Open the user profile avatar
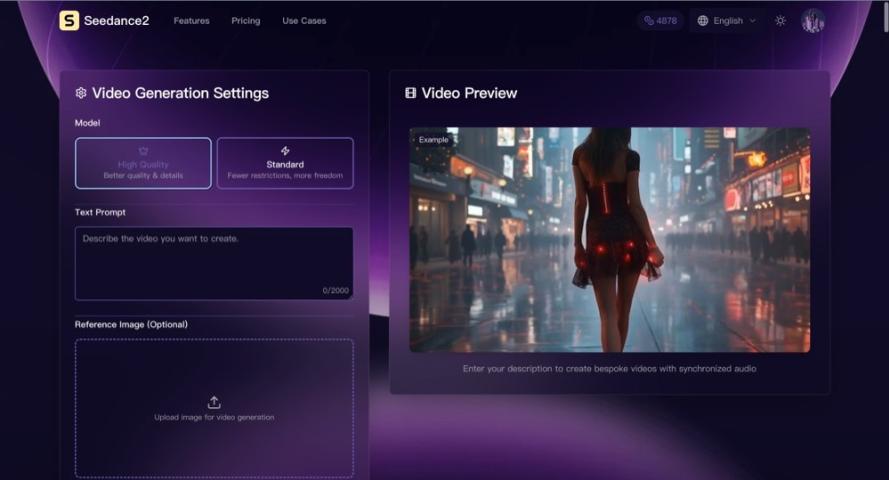The width and height of the screenshot is (889, 480). tap(812, 21)
